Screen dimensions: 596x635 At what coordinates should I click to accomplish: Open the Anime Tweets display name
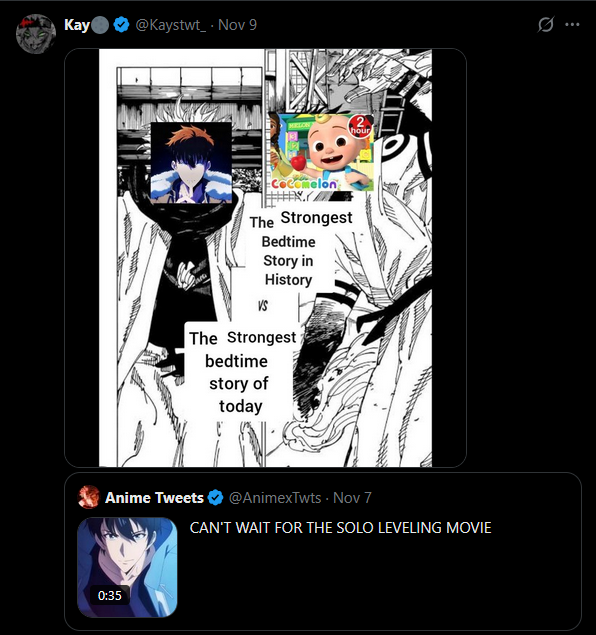(154, 497)
